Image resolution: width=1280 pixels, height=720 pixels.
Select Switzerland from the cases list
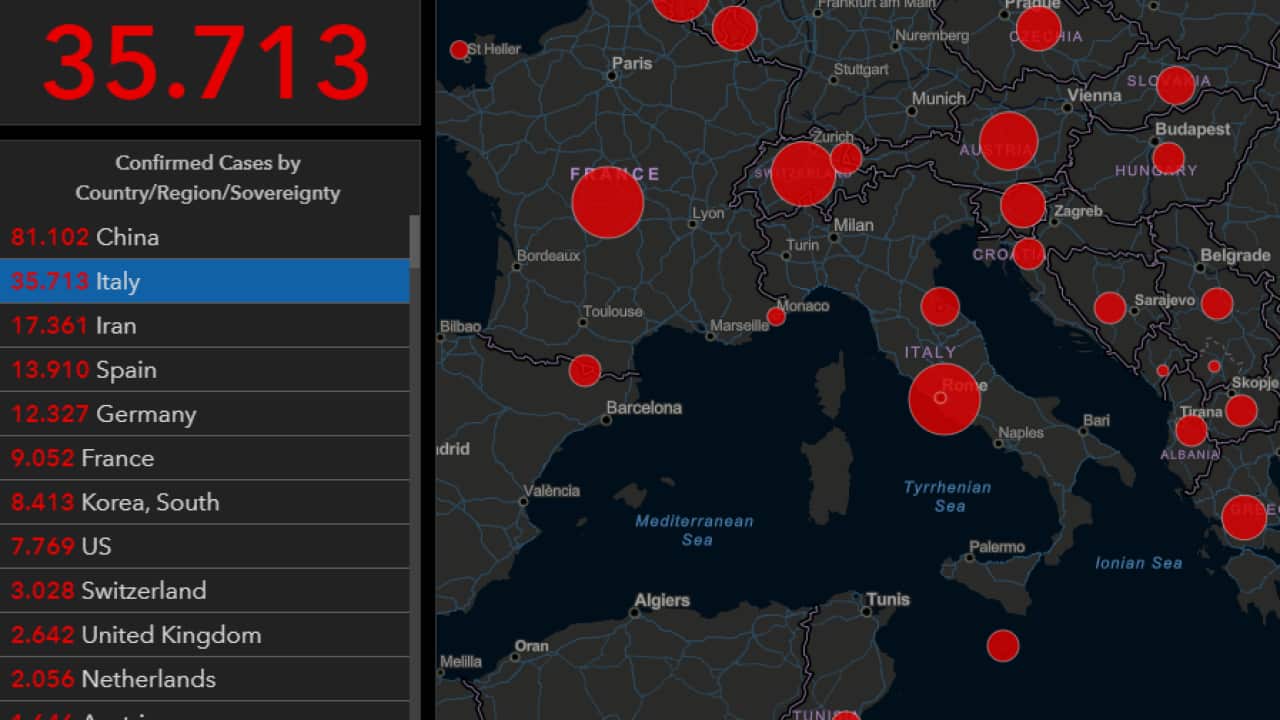point(204,590)
